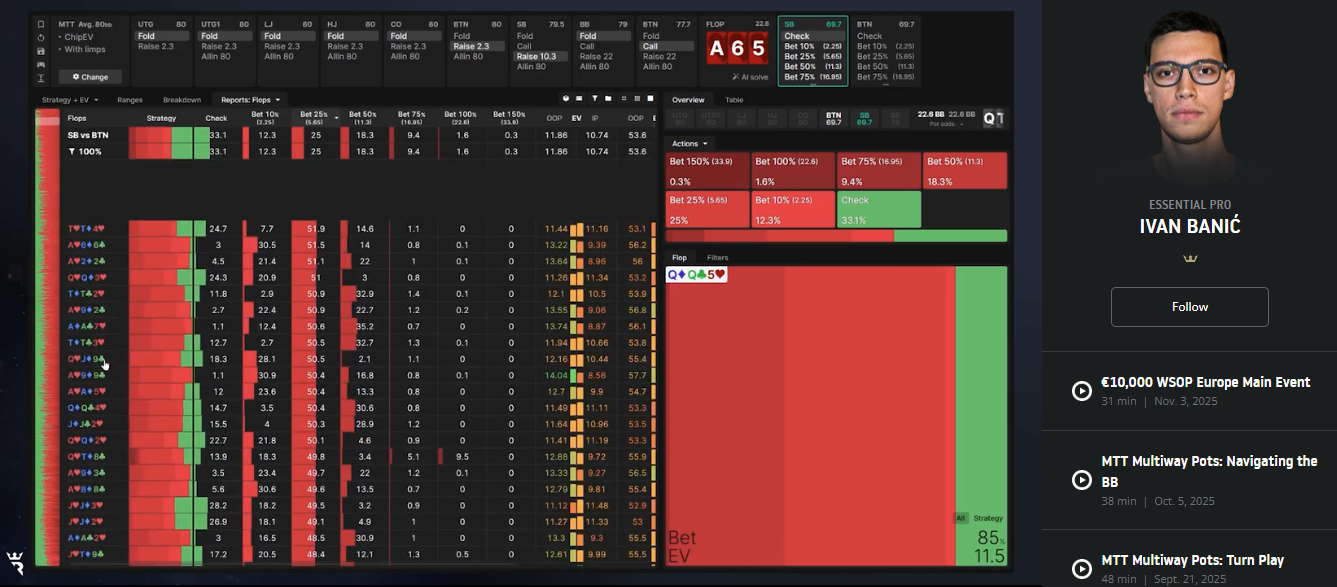The width and height of the screenshot is (1337, 587).
Task: Click the Change settings button
Action: (90, 77)
